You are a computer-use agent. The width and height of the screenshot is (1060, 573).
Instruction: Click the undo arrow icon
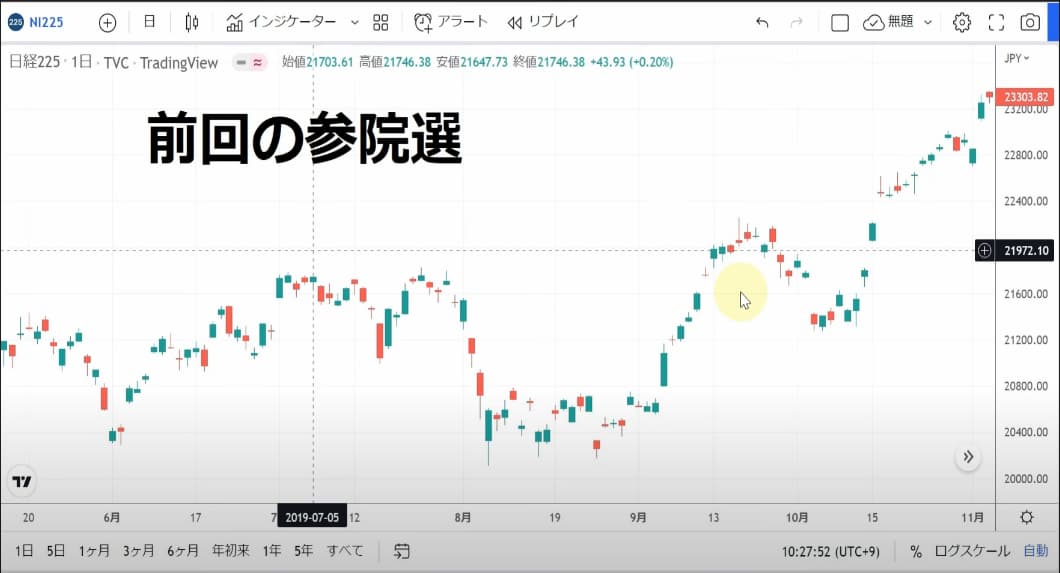[763, 22]
